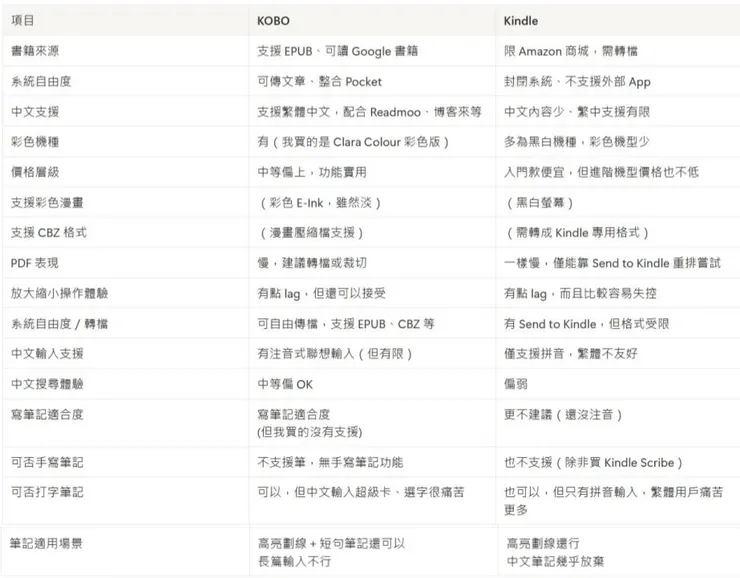Select the 中文搜尋體驗 row label
Screen dimensions: 740x578
coord(47,384)
